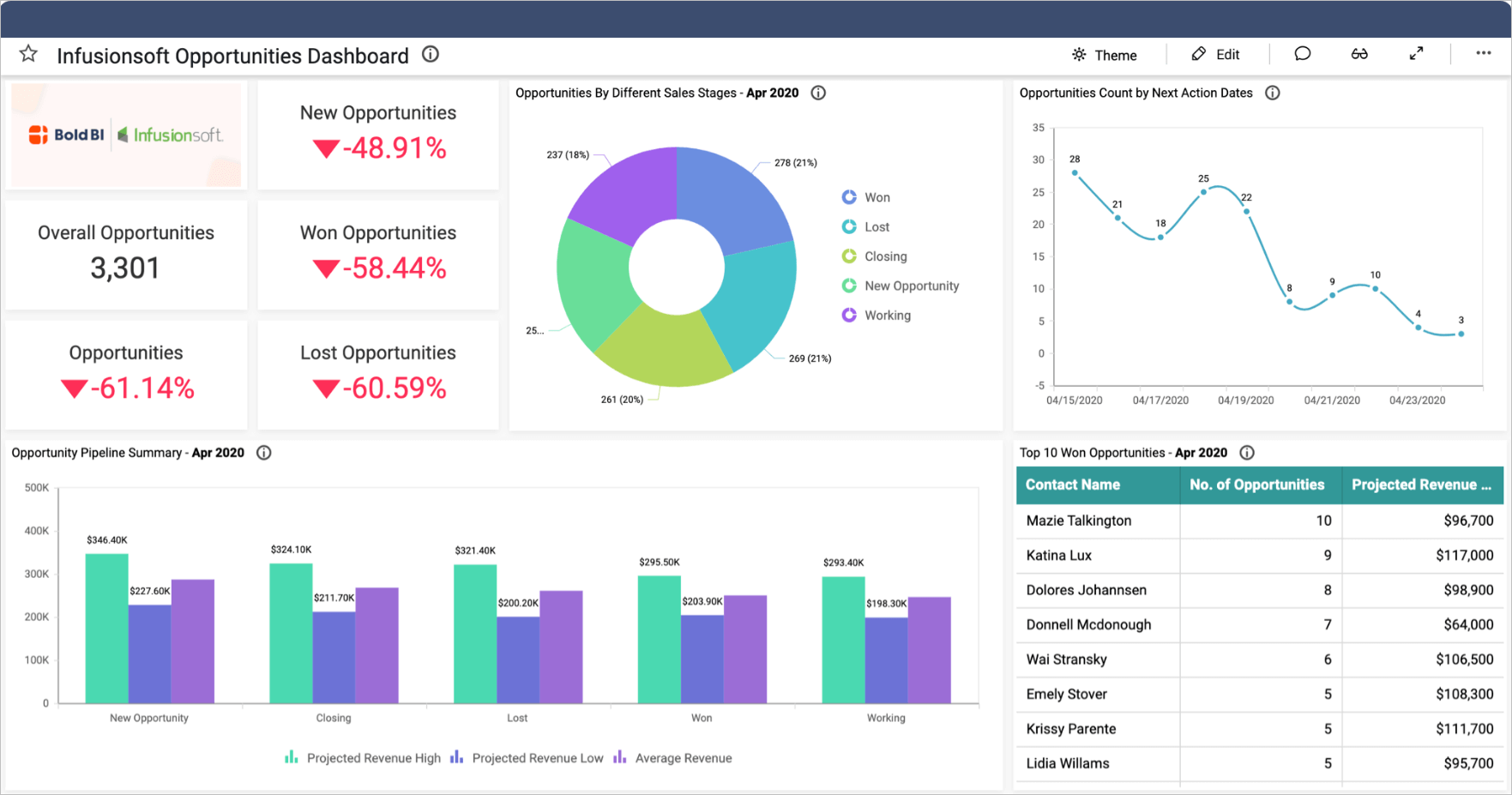Toggle New Opportunity legend item
Screen dimensions: 1512x795
[x=901, y=286]
